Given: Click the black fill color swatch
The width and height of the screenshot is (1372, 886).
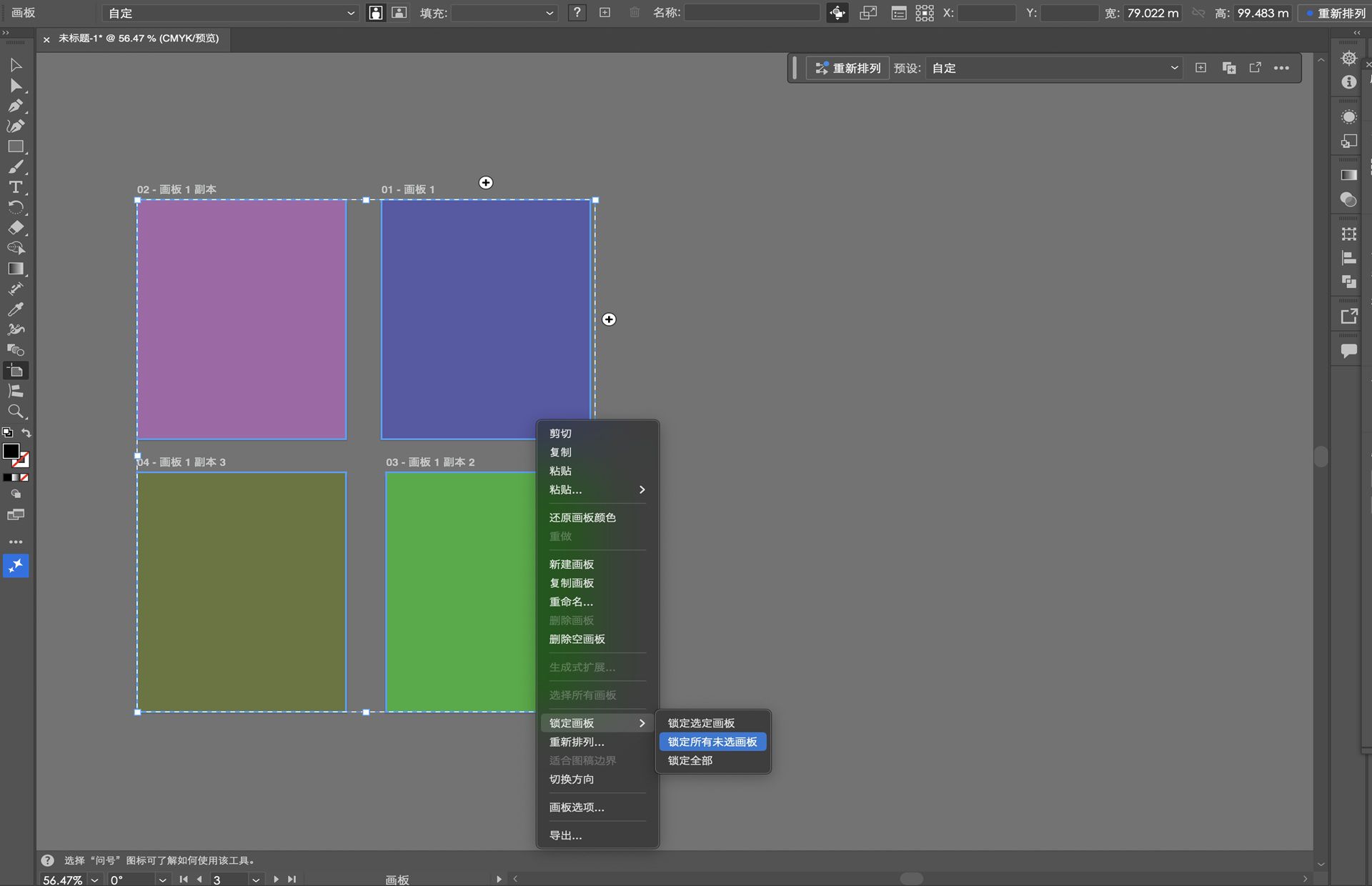Looking at the screenshot, I should (x=11, y=452).
